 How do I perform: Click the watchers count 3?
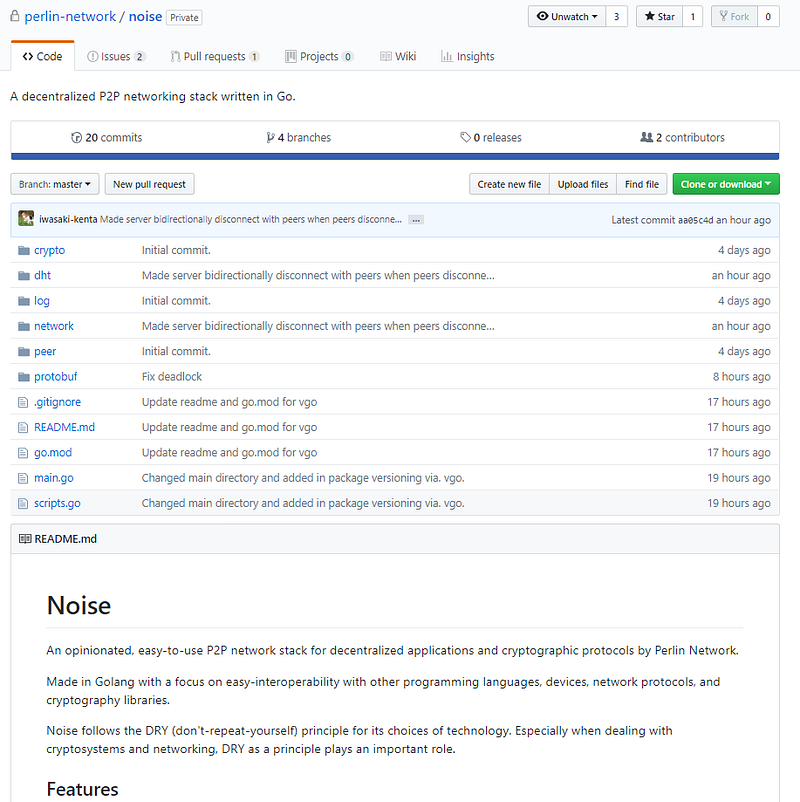616,16
